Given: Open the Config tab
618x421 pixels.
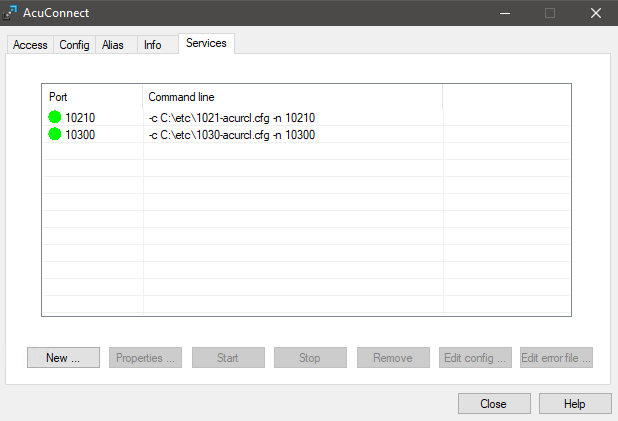Looking at the screenshot, I should 74,45.
